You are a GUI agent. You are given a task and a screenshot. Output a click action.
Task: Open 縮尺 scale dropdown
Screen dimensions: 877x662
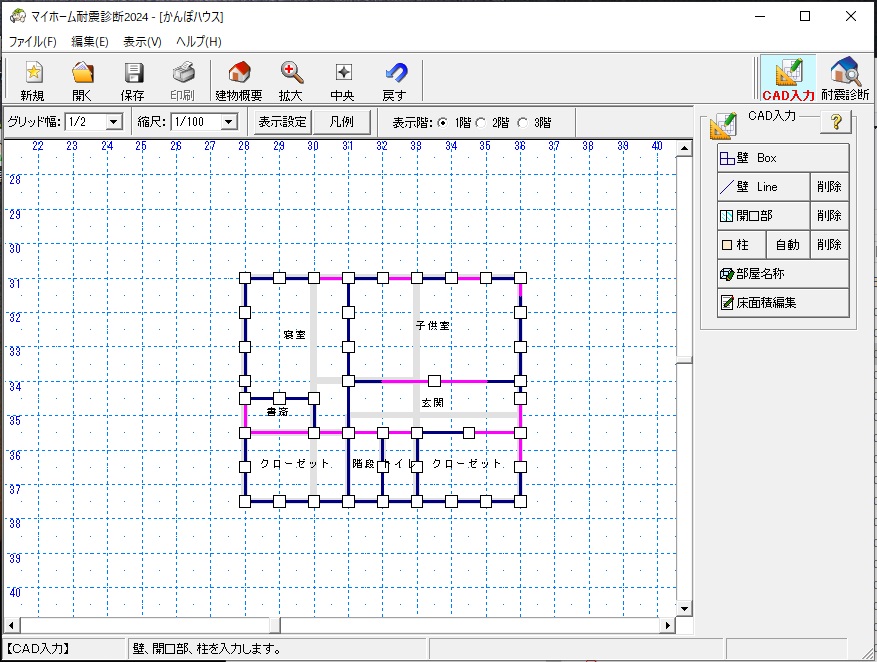click(x=229, y=122)
